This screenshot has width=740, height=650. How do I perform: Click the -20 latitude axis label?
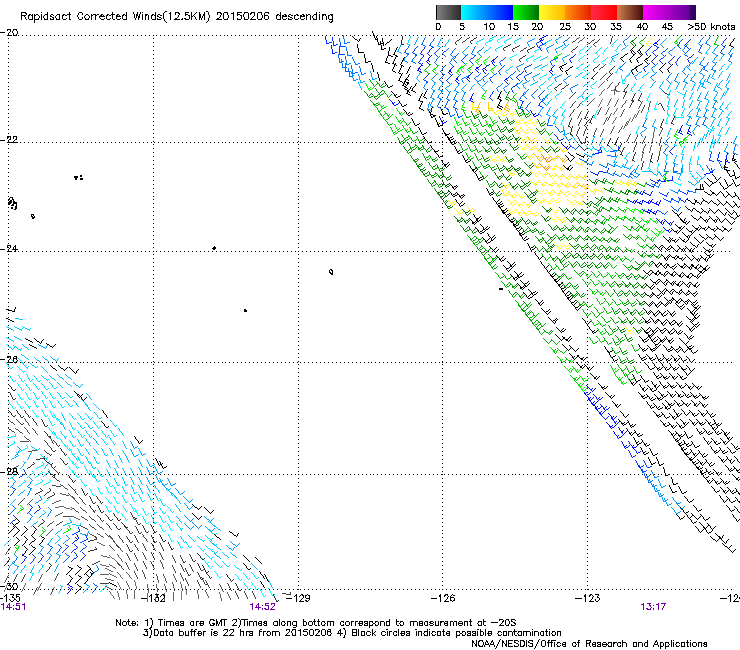tap(9, 33)
